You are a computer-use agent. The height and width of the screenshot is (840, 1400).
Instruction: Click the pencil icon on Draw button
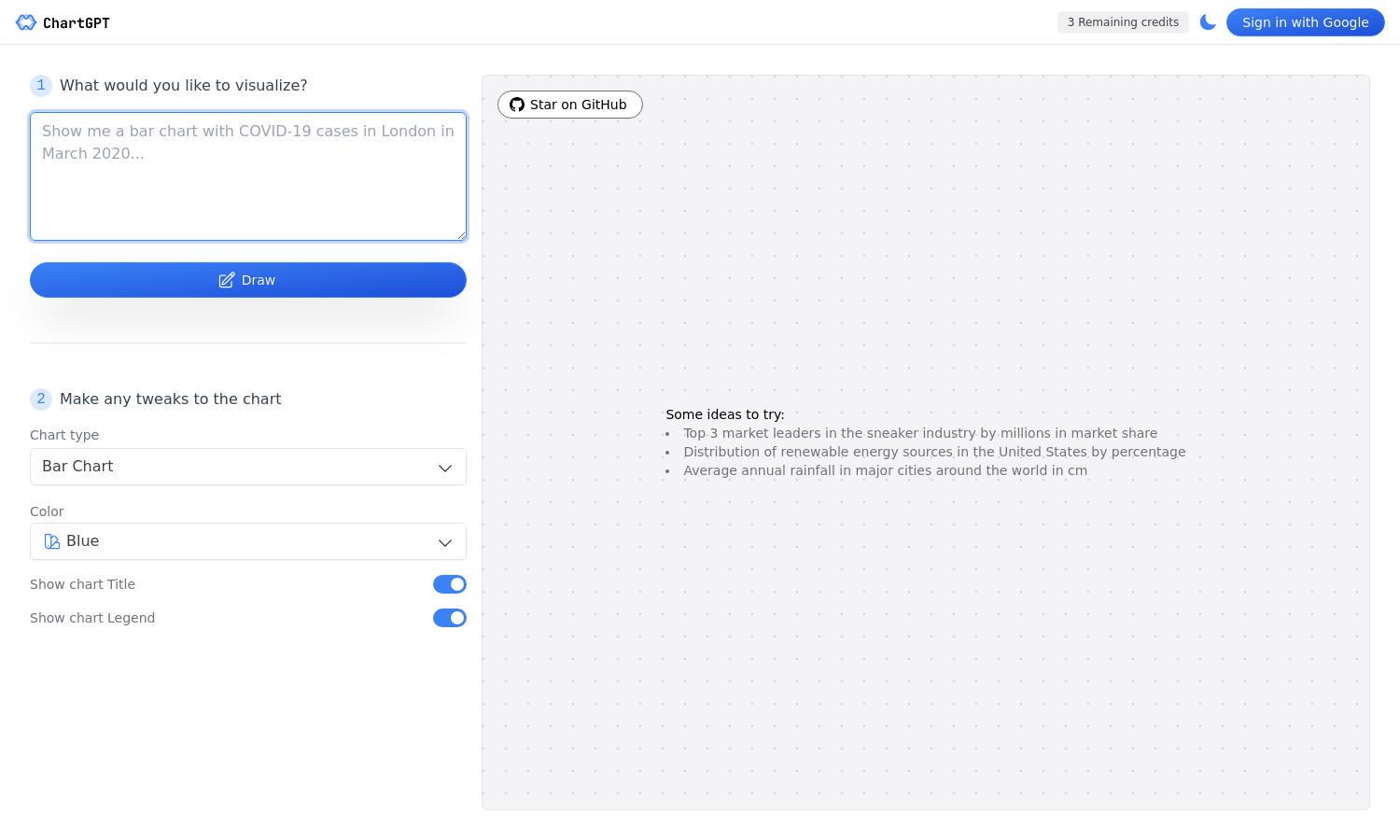227,280
